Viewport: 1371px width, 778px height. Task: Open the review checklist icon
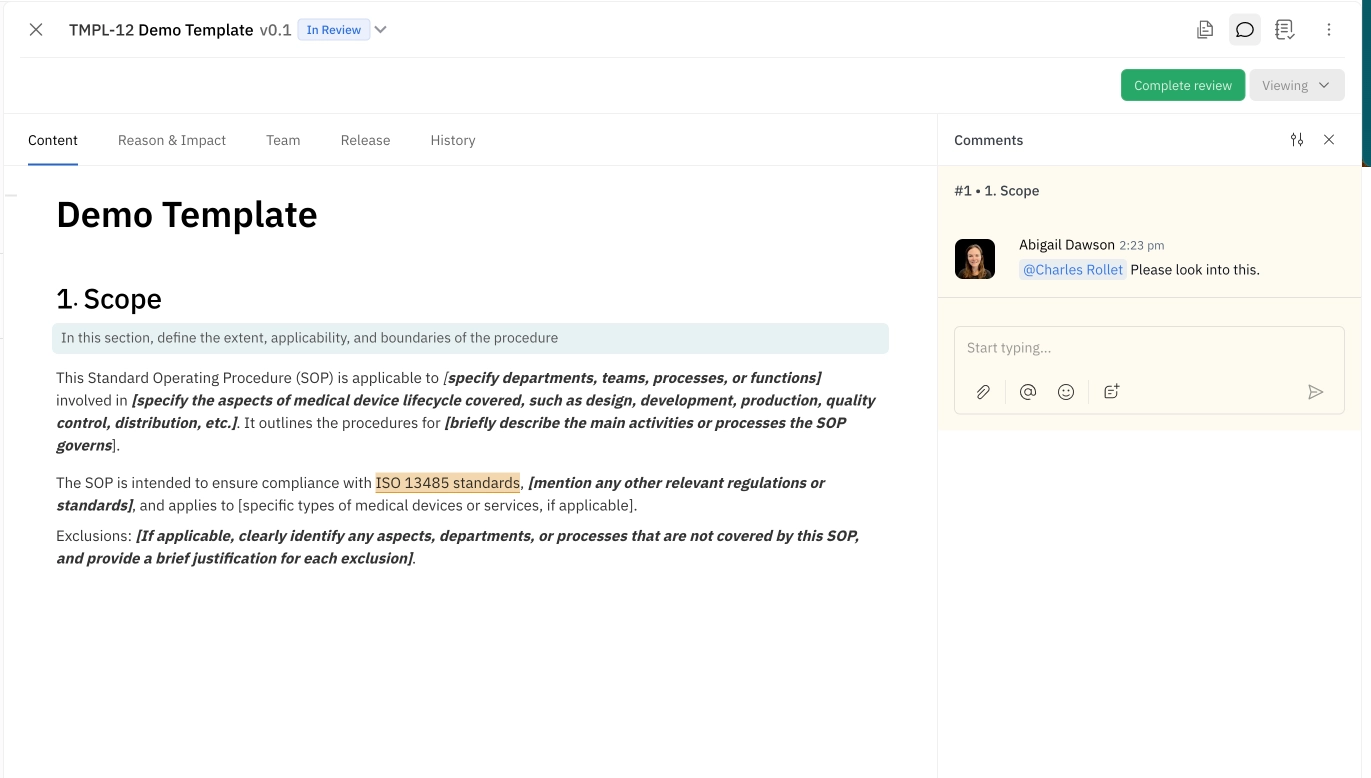point(1286,29)
